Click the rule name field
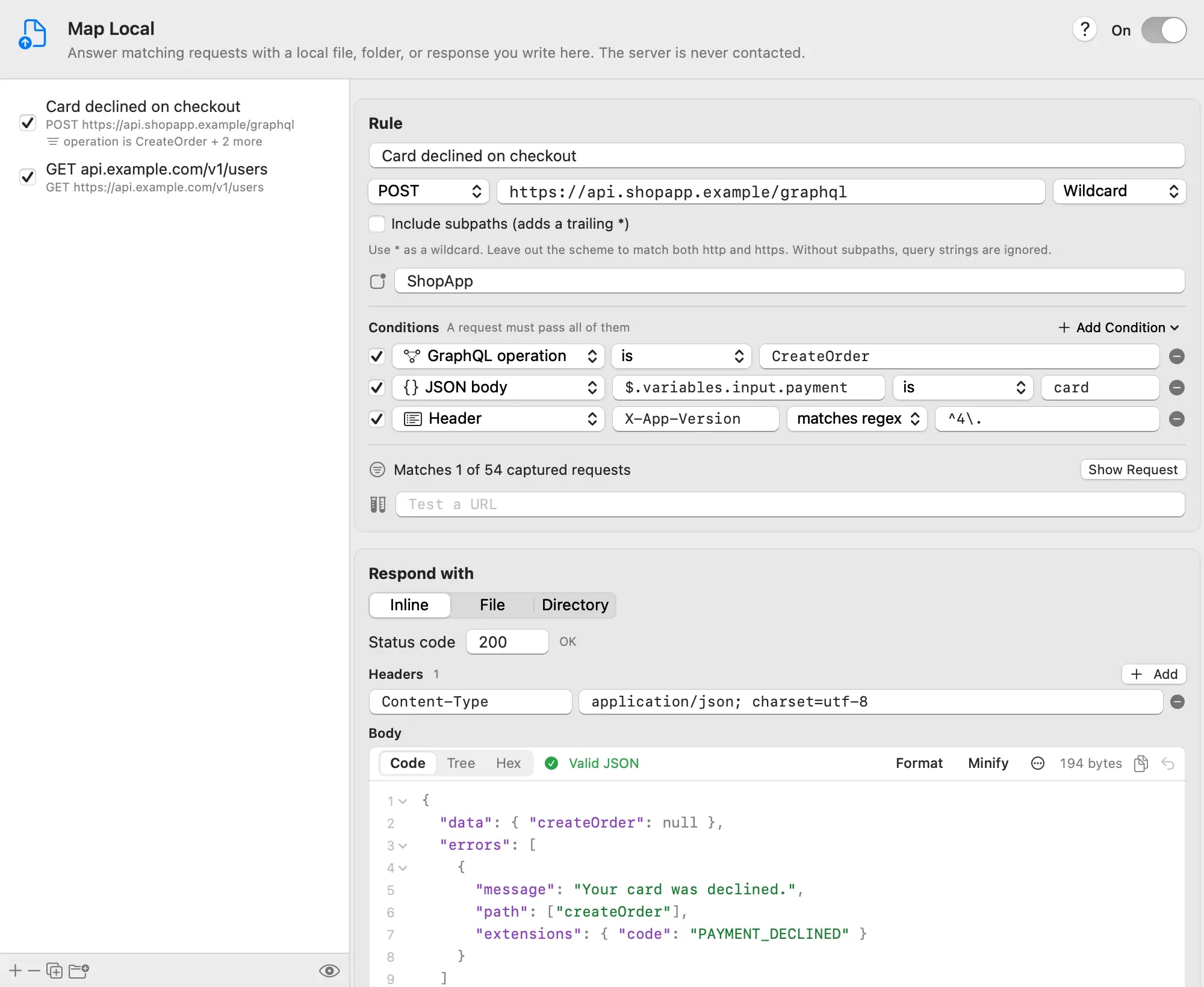 (x=777, y=156)
